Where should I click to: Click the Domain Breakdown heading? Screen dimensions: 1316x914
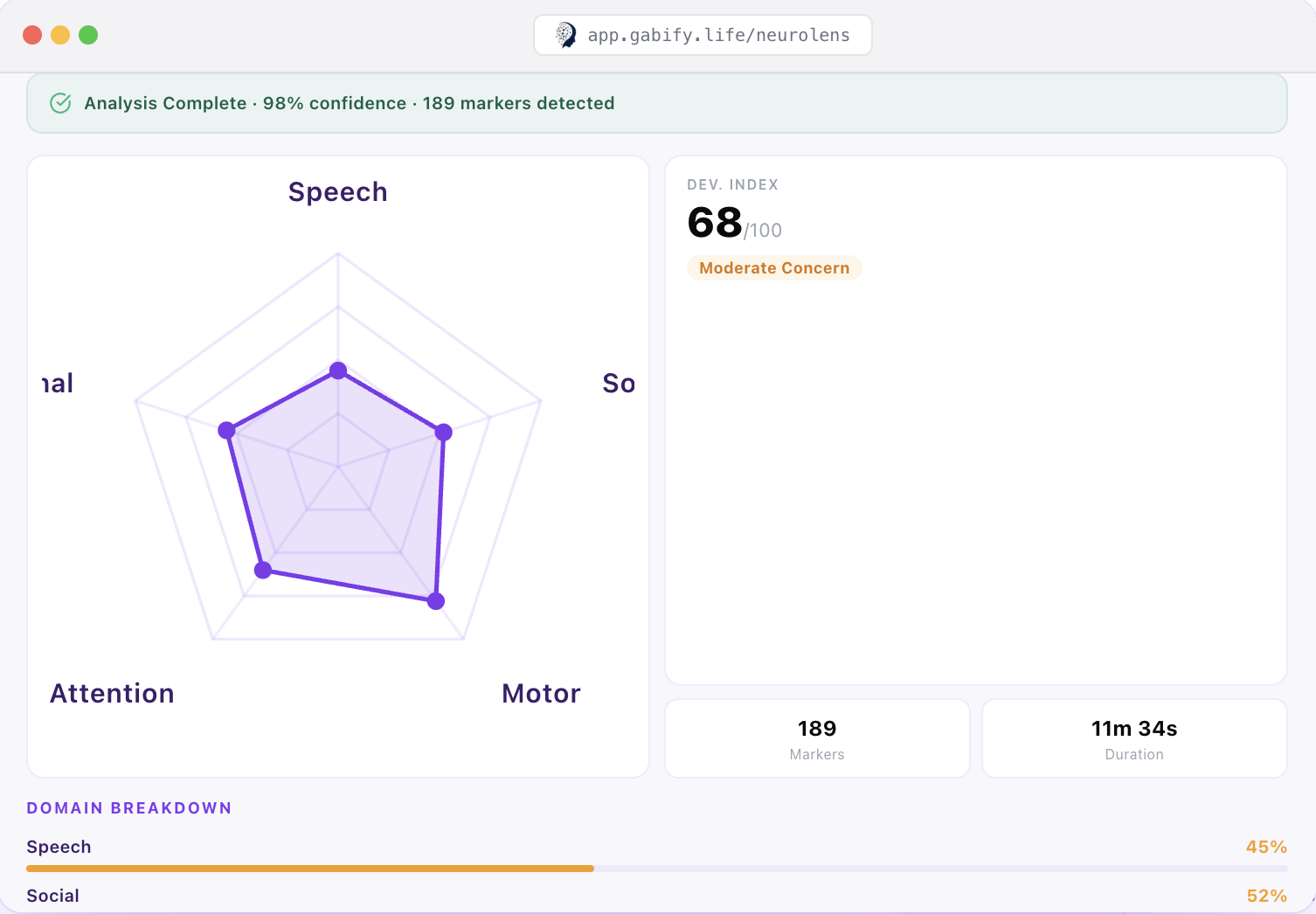tap(129, 808)
